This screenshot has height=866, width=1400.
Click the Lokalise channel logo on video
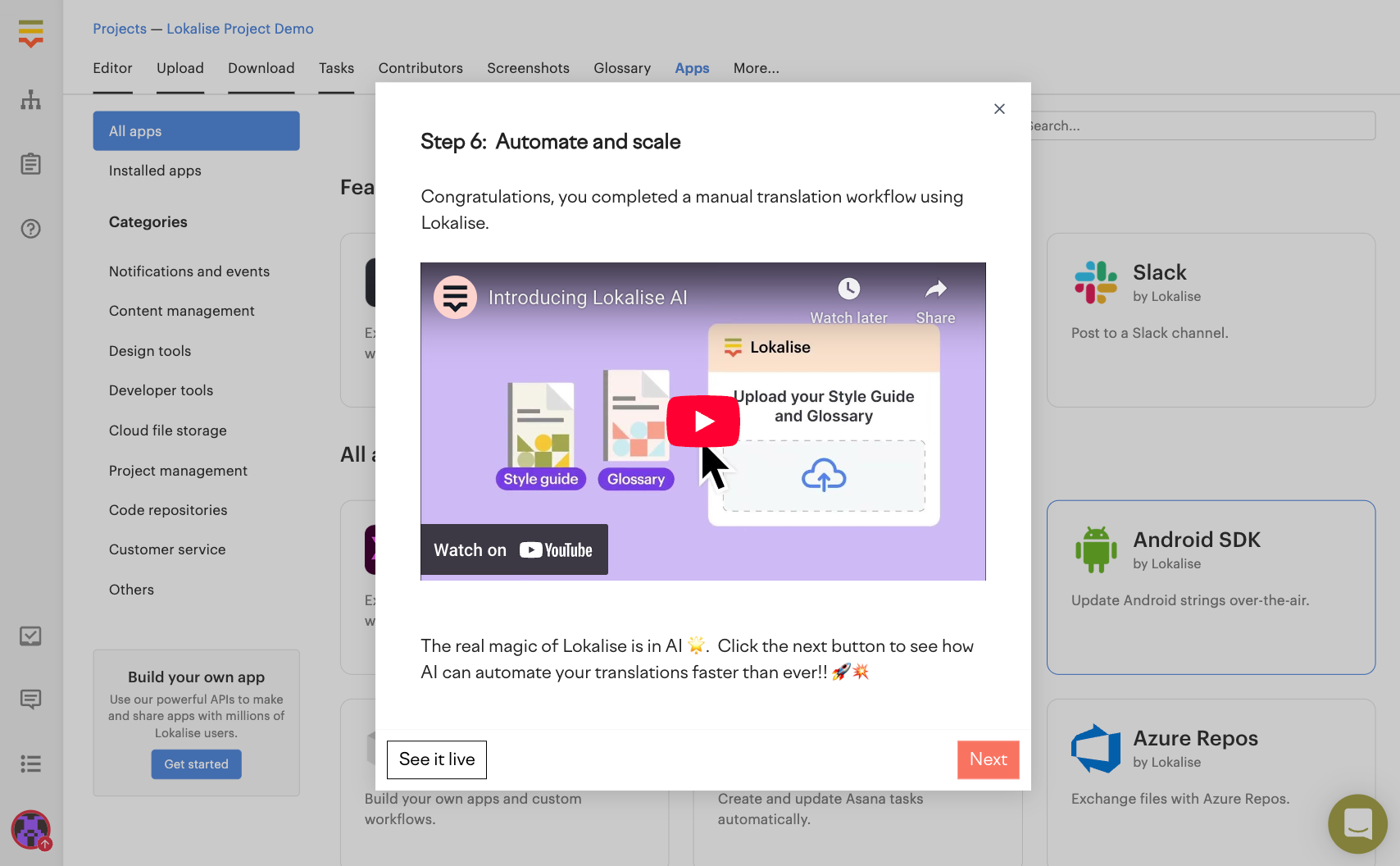pyautogui.click(x=455, y=297)
